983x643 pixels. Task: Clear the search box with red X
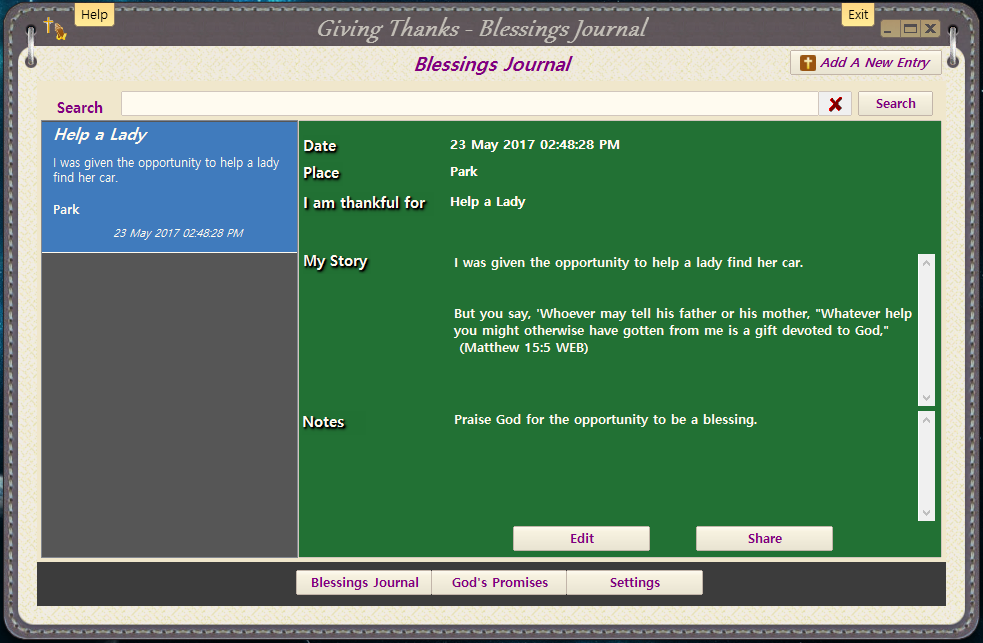point(835,104)
